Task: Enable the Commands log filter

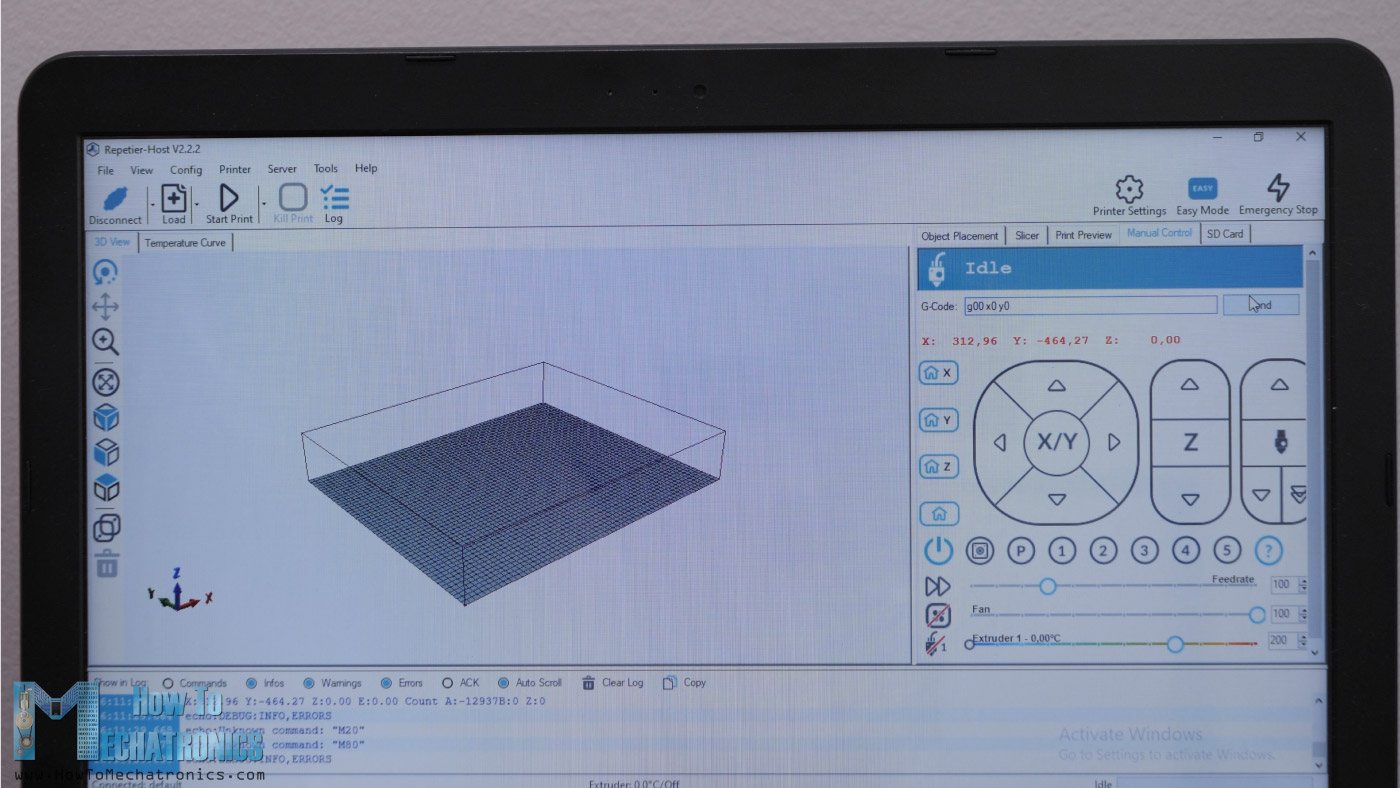Action: coord(171,682)
